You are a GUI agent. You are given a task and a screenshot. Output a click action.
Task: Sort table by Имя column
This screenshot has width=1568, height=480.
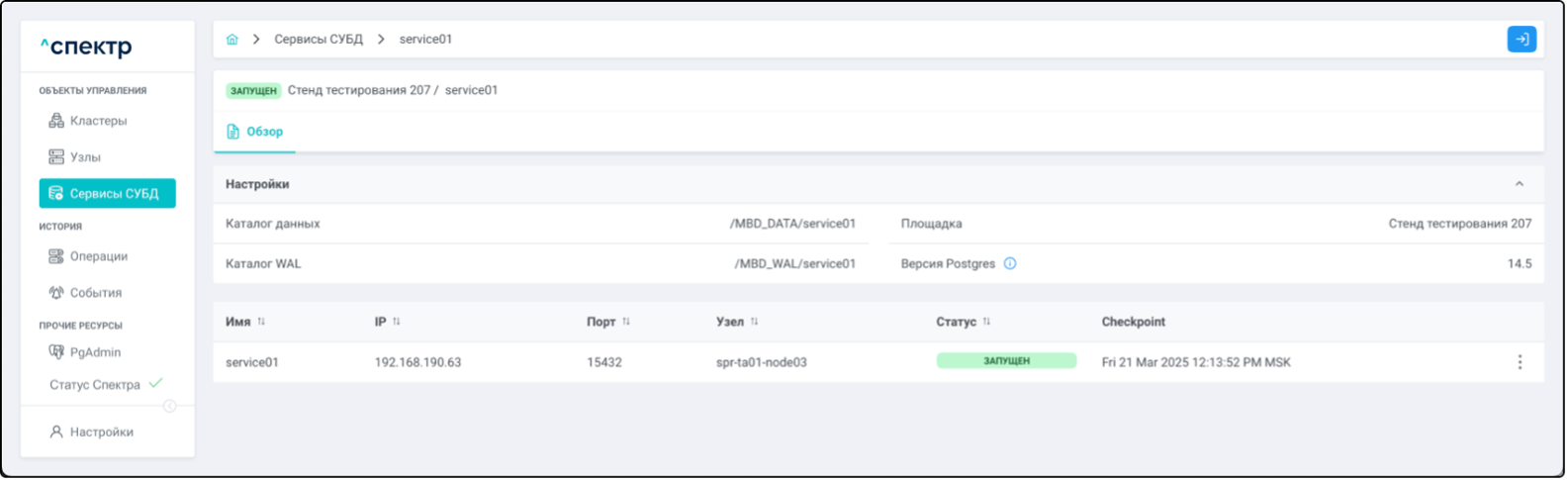click(x=261, y=323)
